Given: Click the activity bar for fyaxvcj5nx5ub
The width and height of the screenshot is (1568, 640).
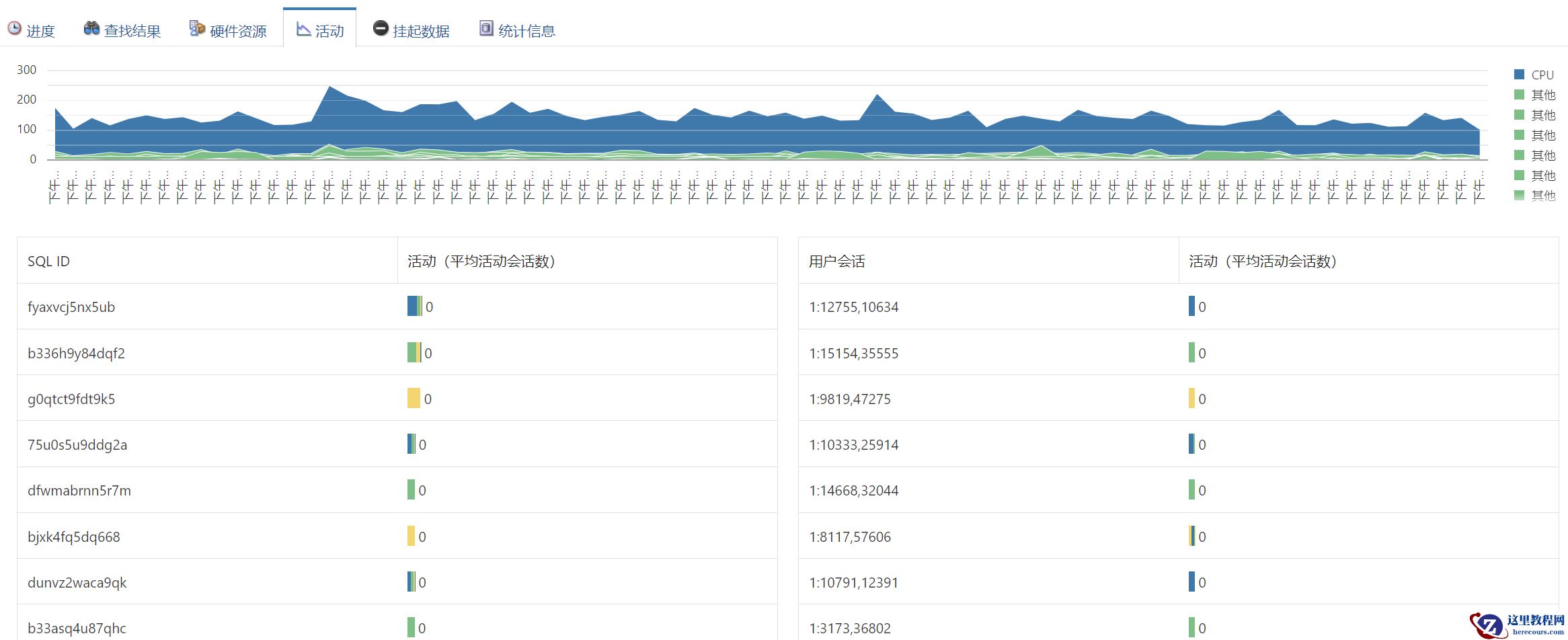Looking at the screenshot, I should [x=415, y=307].
